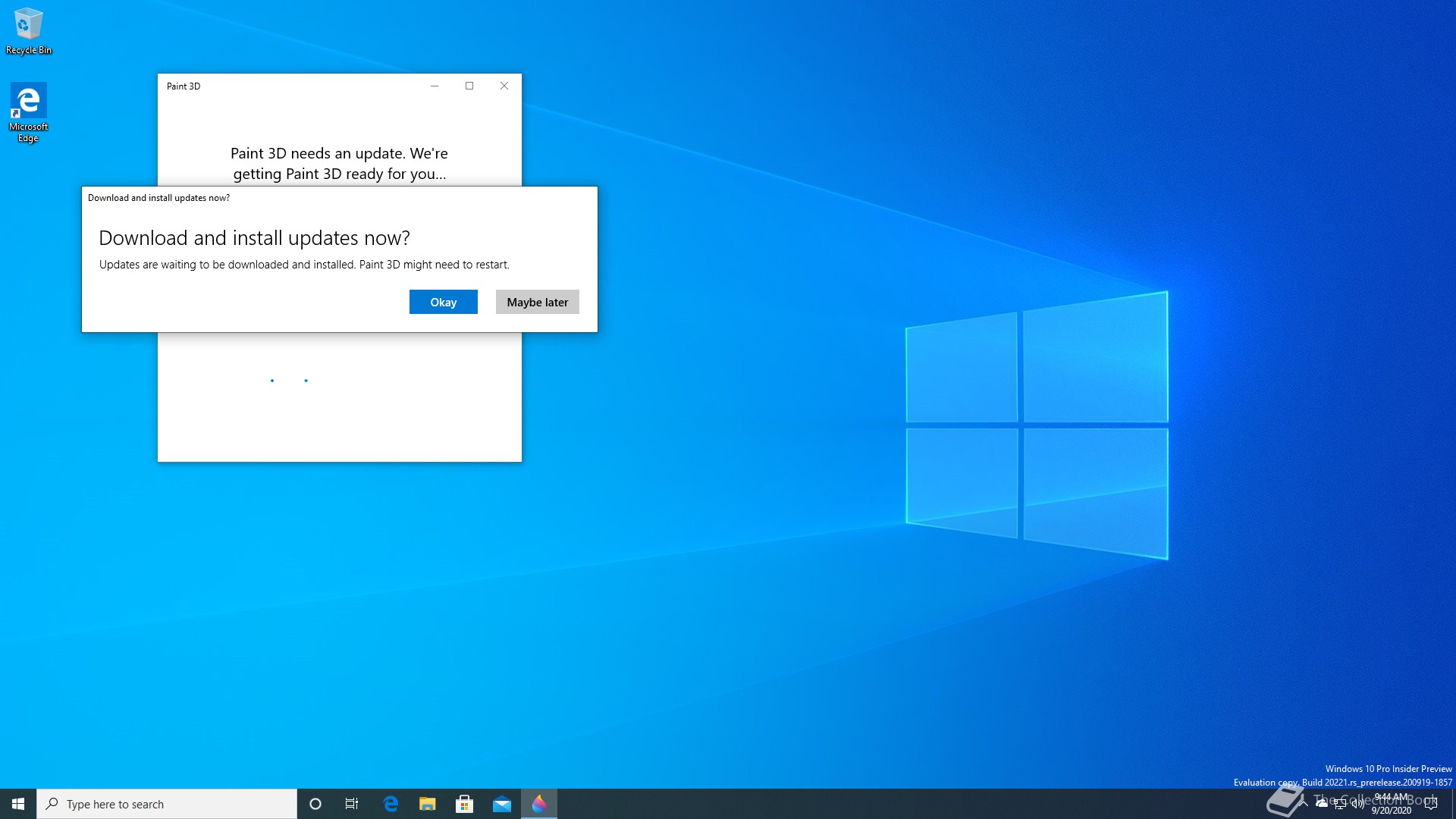Open the Windows Start menu
The height and width of the screenshot is (819, 1456).
[18, 804]
